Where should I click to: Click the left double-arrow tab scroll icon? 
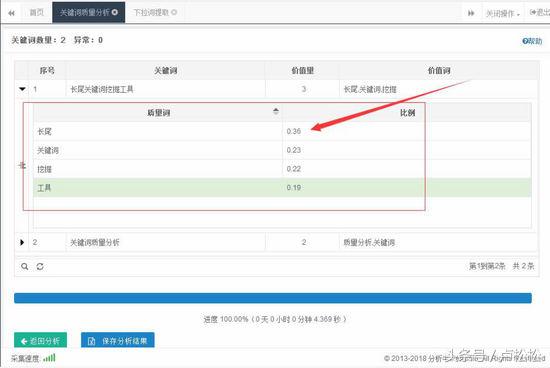12,13
